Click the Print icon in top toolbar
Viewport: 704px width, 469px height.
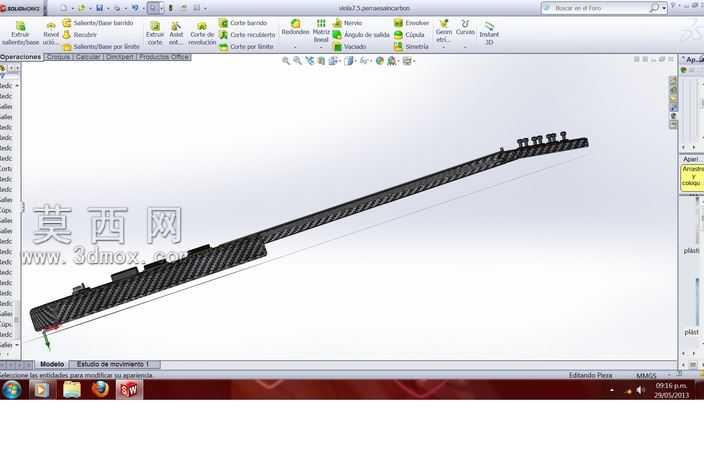pos(117,8)
